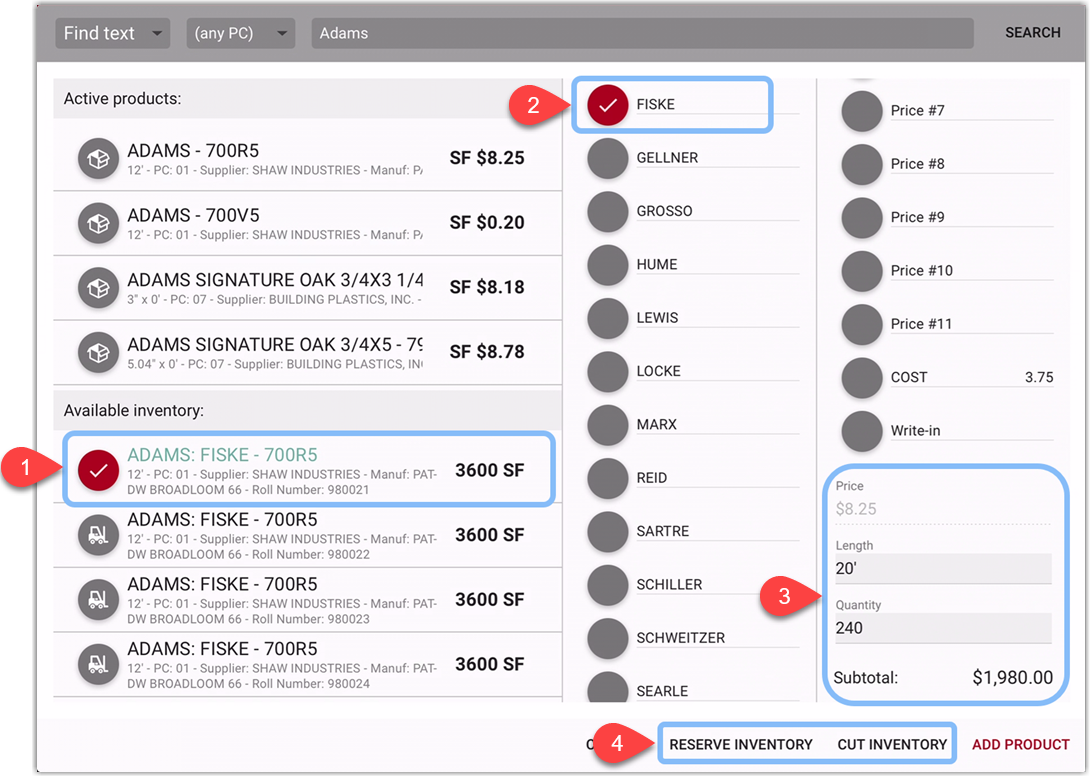
Task: Open the (any PC) dropdown
Action: [x=240, y=33]
